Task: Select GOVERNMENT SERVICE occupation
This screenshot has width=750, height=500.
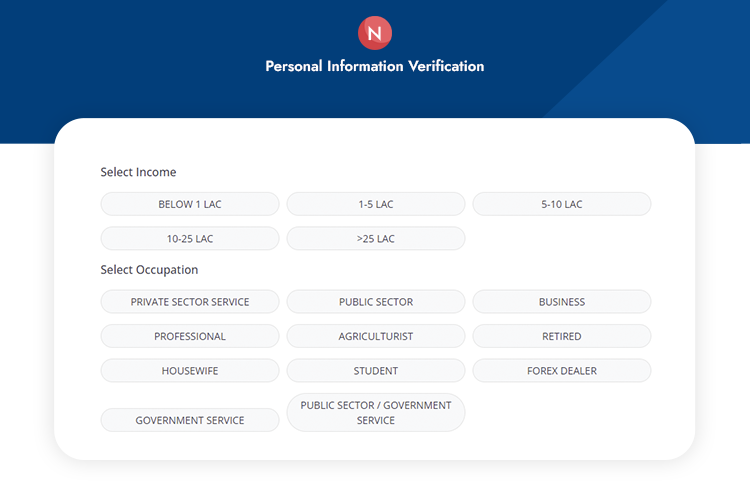Action: pos(190,420)
